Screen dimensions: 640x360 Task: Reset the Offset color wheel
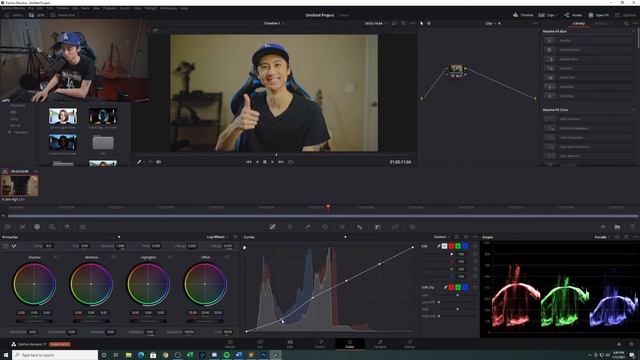[x=227, y=257]
